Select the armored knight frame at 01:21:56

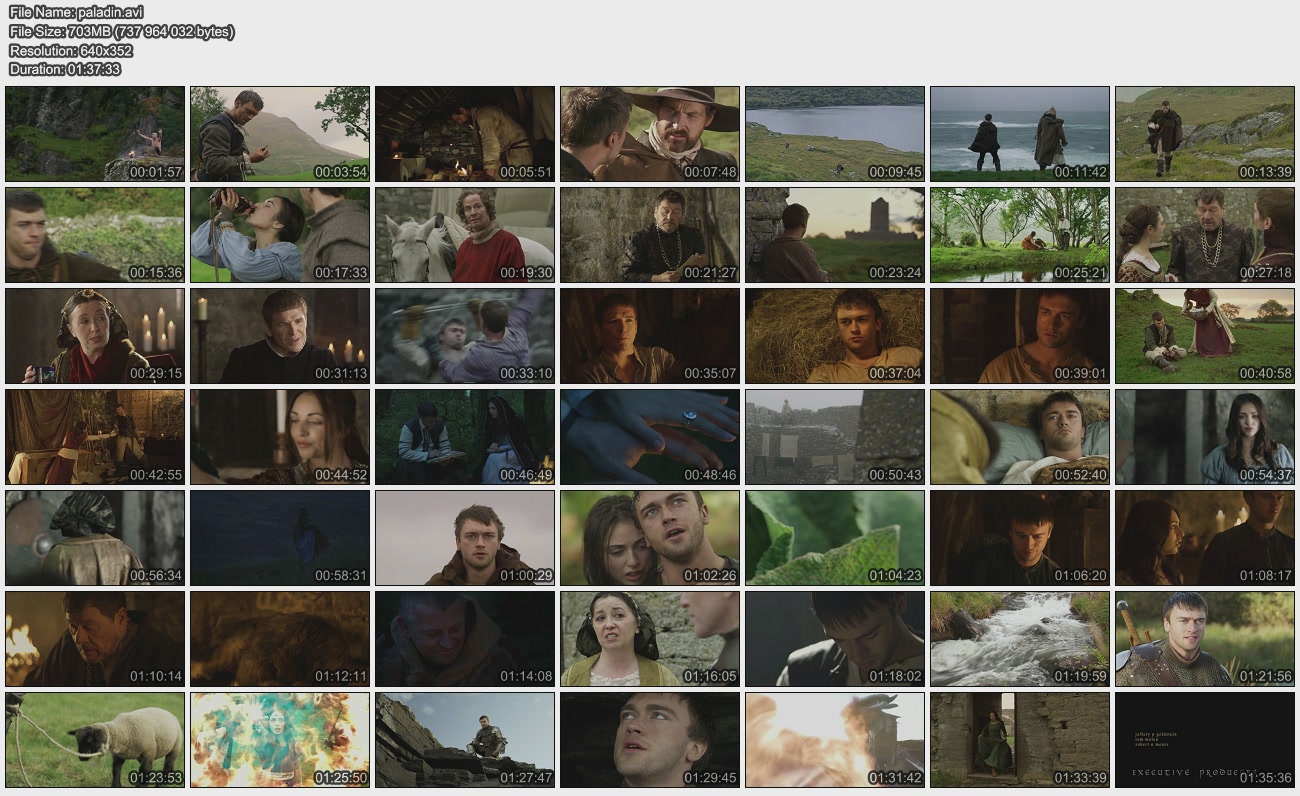pos(1205,639)
